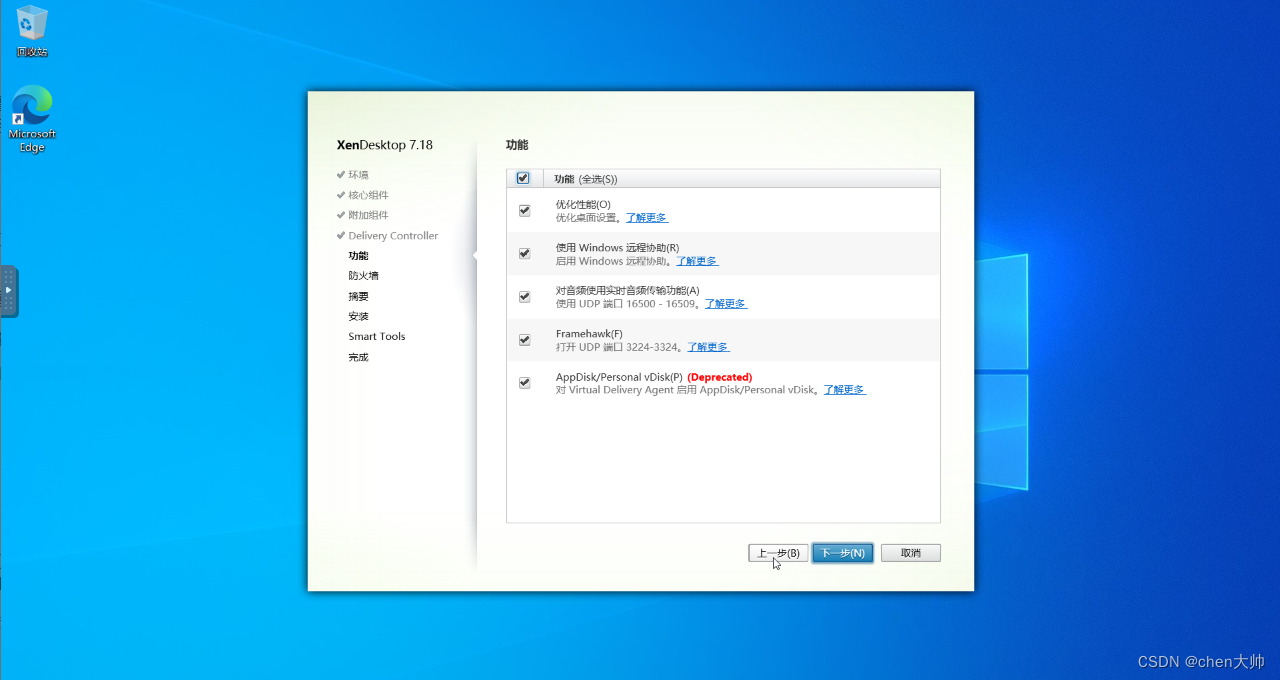Expand the left edge toolbar handle

click(9, 291)
